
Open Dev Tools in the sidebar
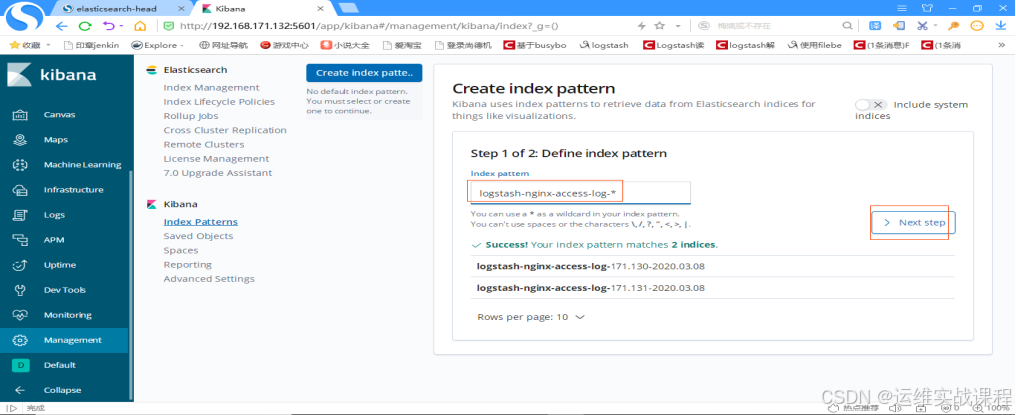tap(64, 290)
